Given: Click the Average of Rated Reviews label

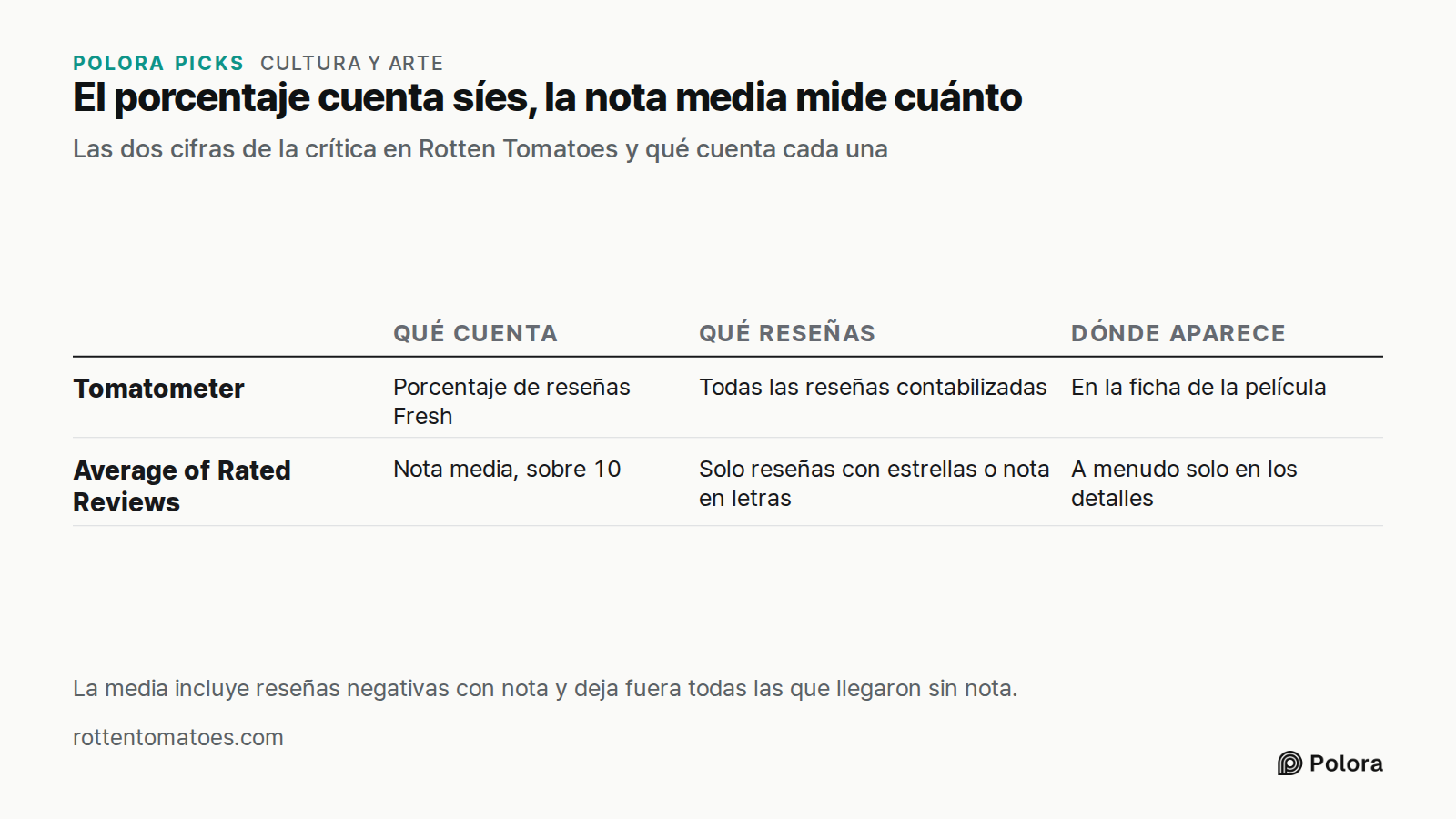Looking at the screenshot, I should pyautogui.click(x=182, y=486).
